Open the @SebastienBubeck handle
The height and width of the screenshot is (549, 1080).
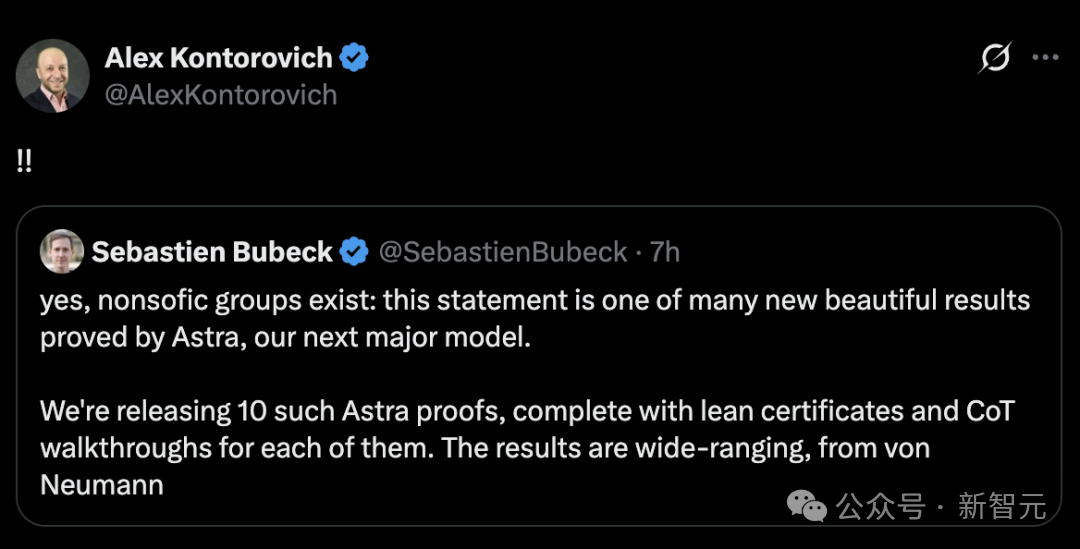(x=503, y=252)
